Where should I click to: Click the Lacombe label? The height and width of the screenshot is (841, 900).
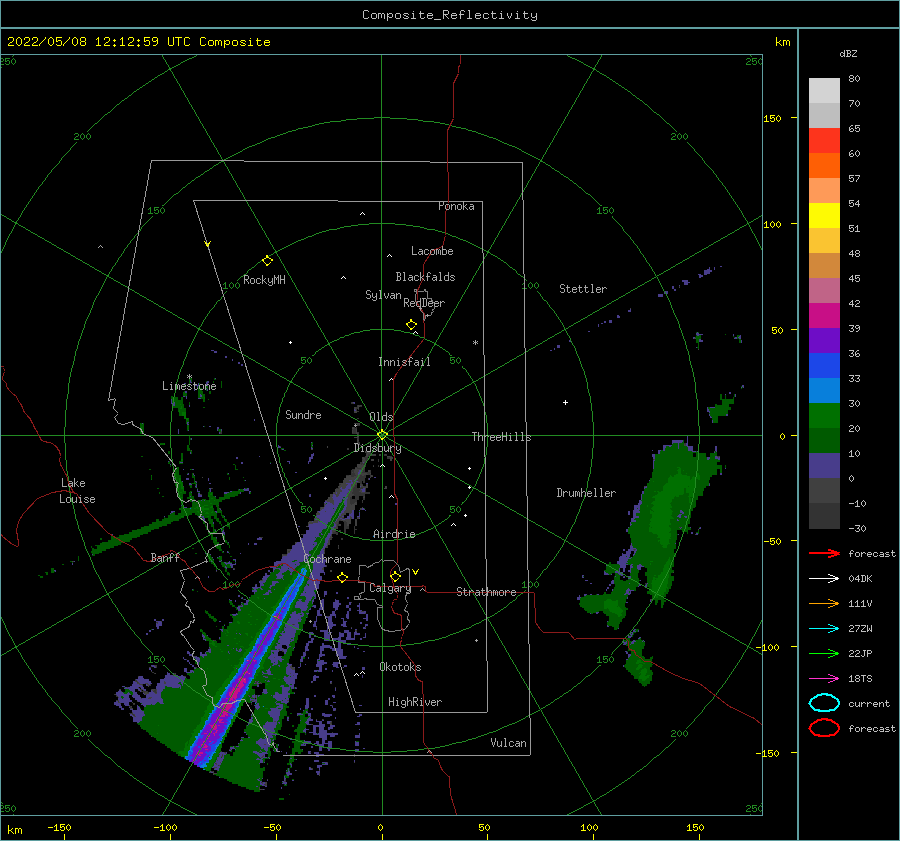coord(432,251)
